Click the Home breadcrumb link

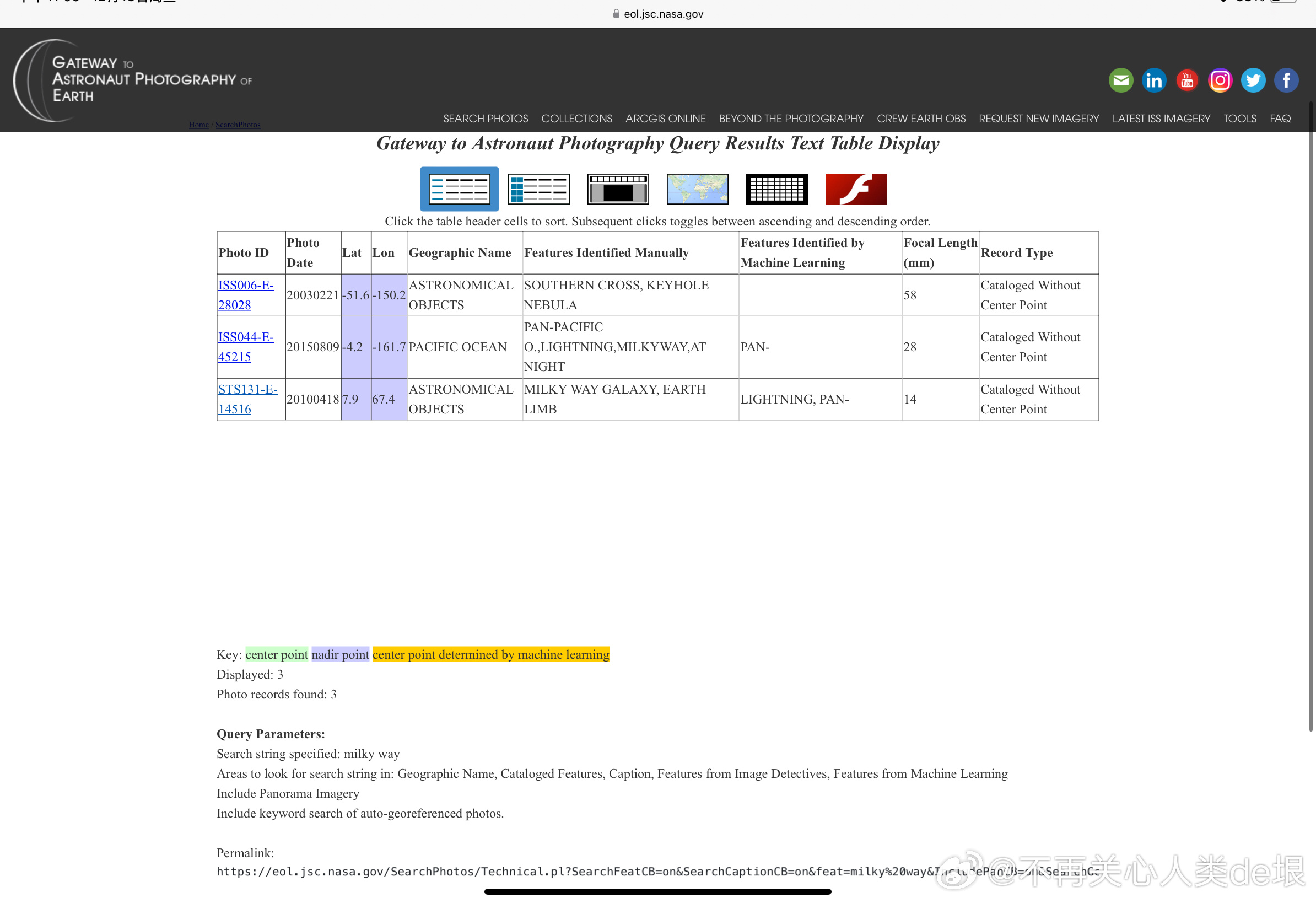[198, 125]
